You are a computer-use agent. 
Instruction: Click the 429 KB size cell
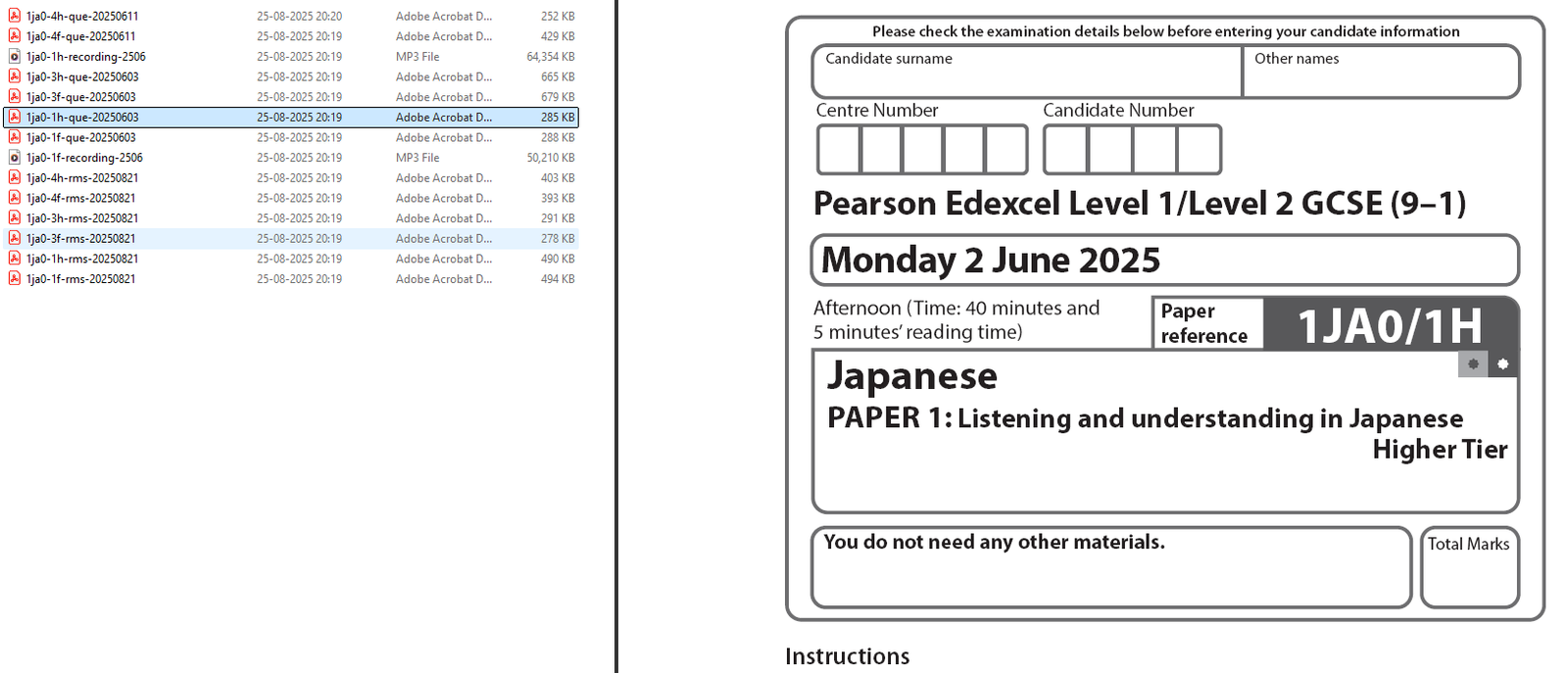tap(558, 36)
